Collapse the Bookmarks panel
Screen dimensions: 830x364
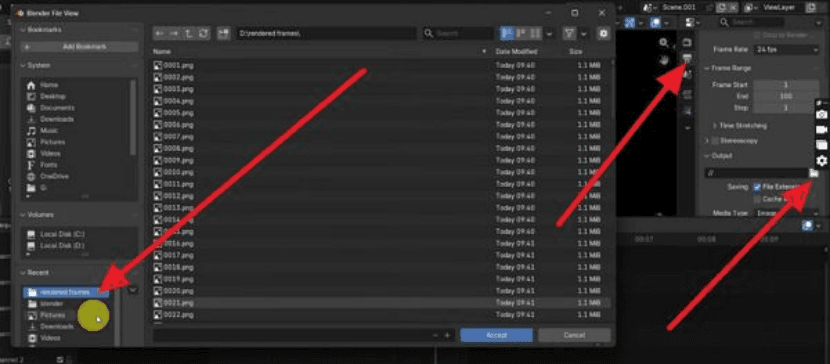[x=23, y=30]
